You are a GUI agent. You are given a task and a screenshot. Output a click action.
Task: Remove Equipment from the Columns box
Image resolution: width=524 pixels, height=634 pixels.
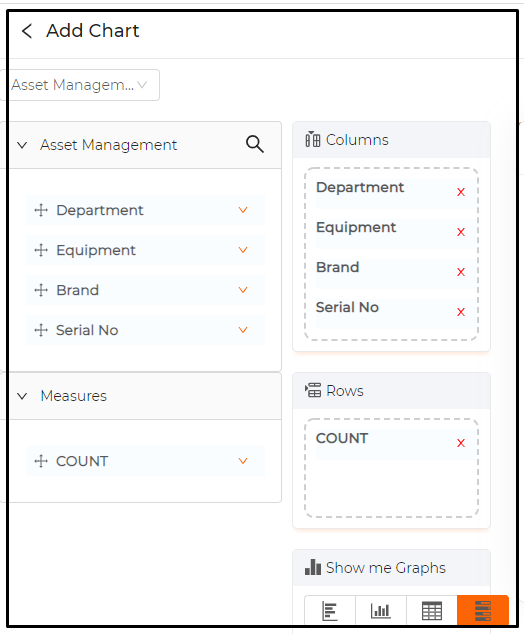pyautogui.click(x=461, y=232)
